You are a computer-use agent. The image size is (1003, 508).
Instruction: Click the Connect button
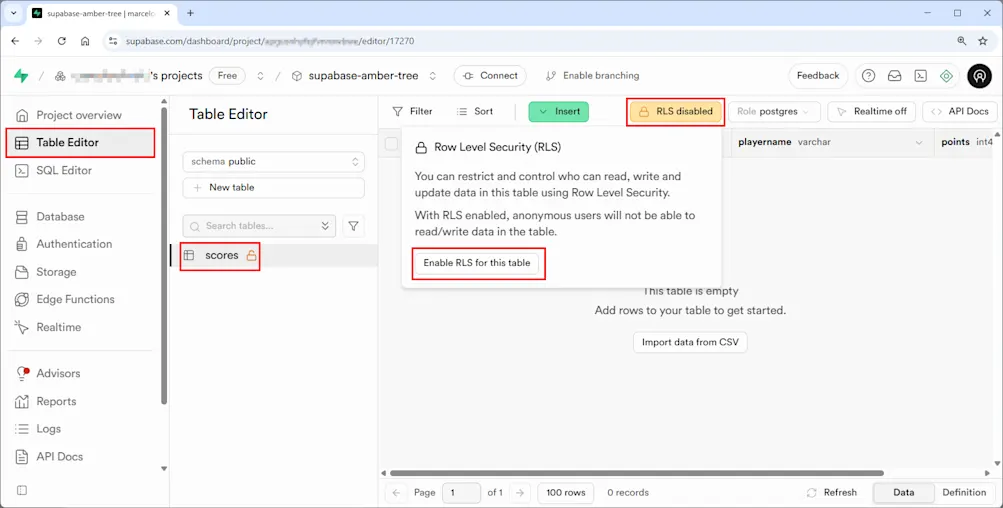[490, 75]
